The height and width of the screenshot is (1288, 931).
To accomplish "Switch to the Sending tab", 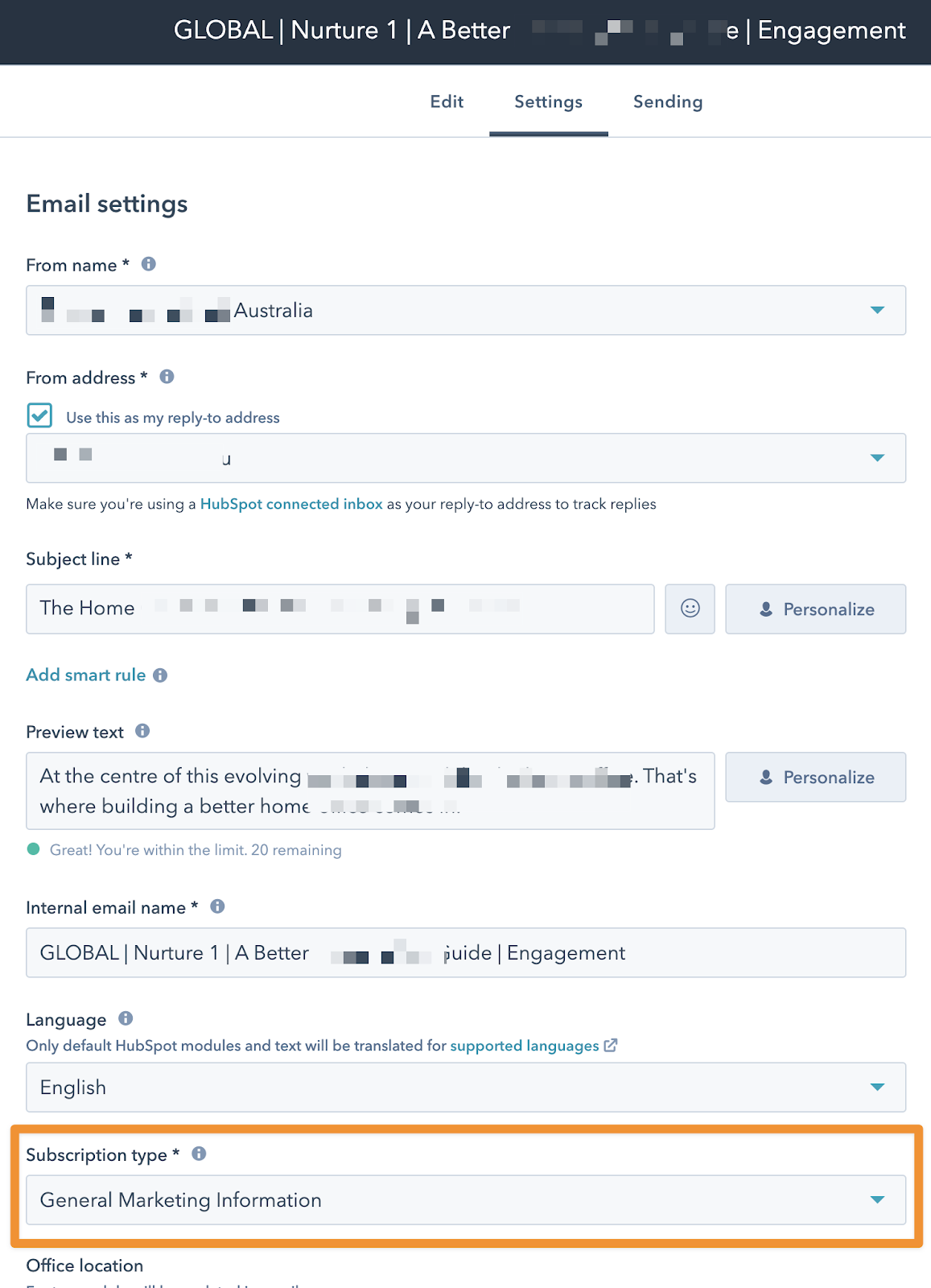I will coord(668,101).
